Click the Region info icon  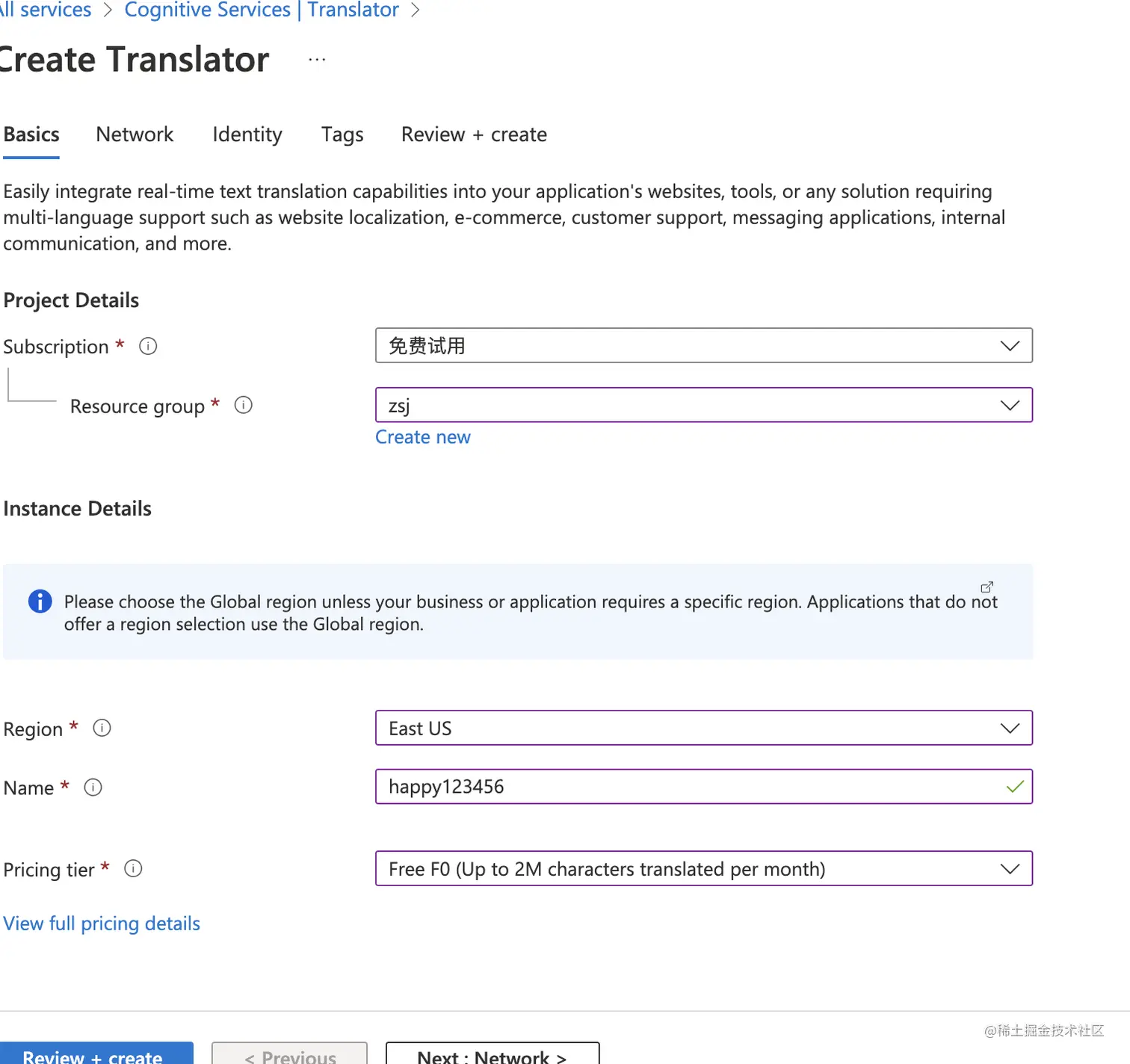[x=102, y=728]
